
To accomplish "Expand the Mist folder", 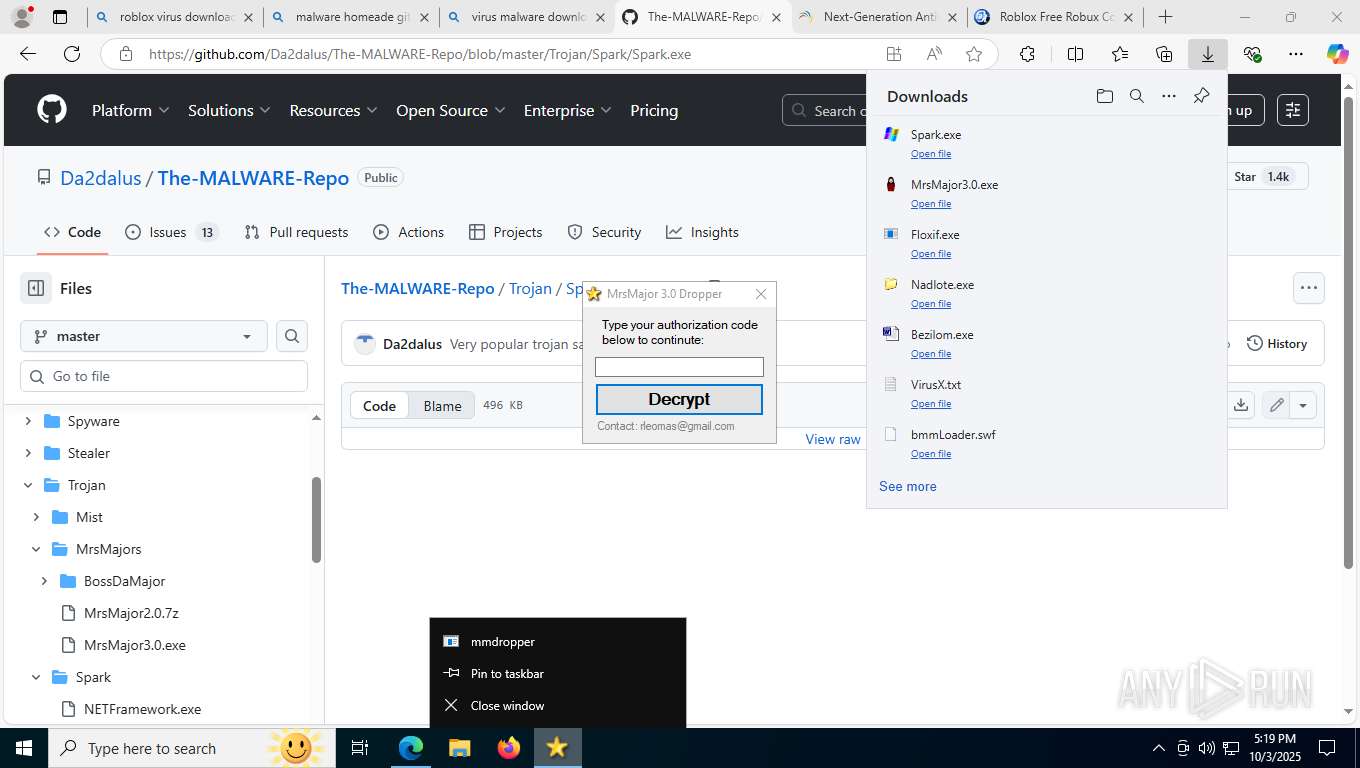I will [x=36, y=517].
